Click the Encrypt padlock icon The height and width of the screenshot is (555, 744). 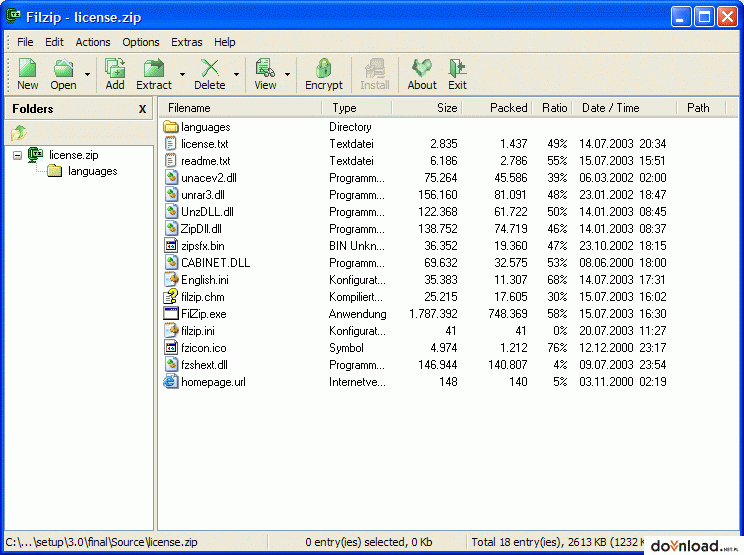[324, 68]
